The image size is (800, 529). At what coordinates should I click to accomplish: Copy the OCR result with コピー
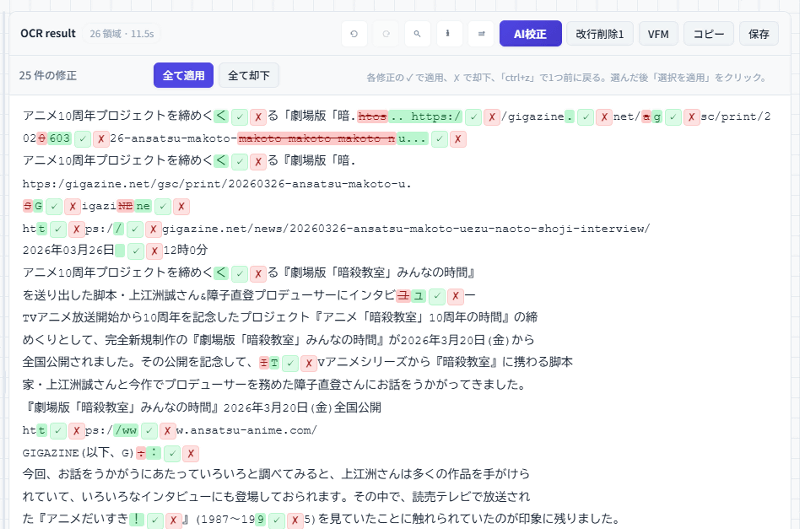[x=708, y=34]
